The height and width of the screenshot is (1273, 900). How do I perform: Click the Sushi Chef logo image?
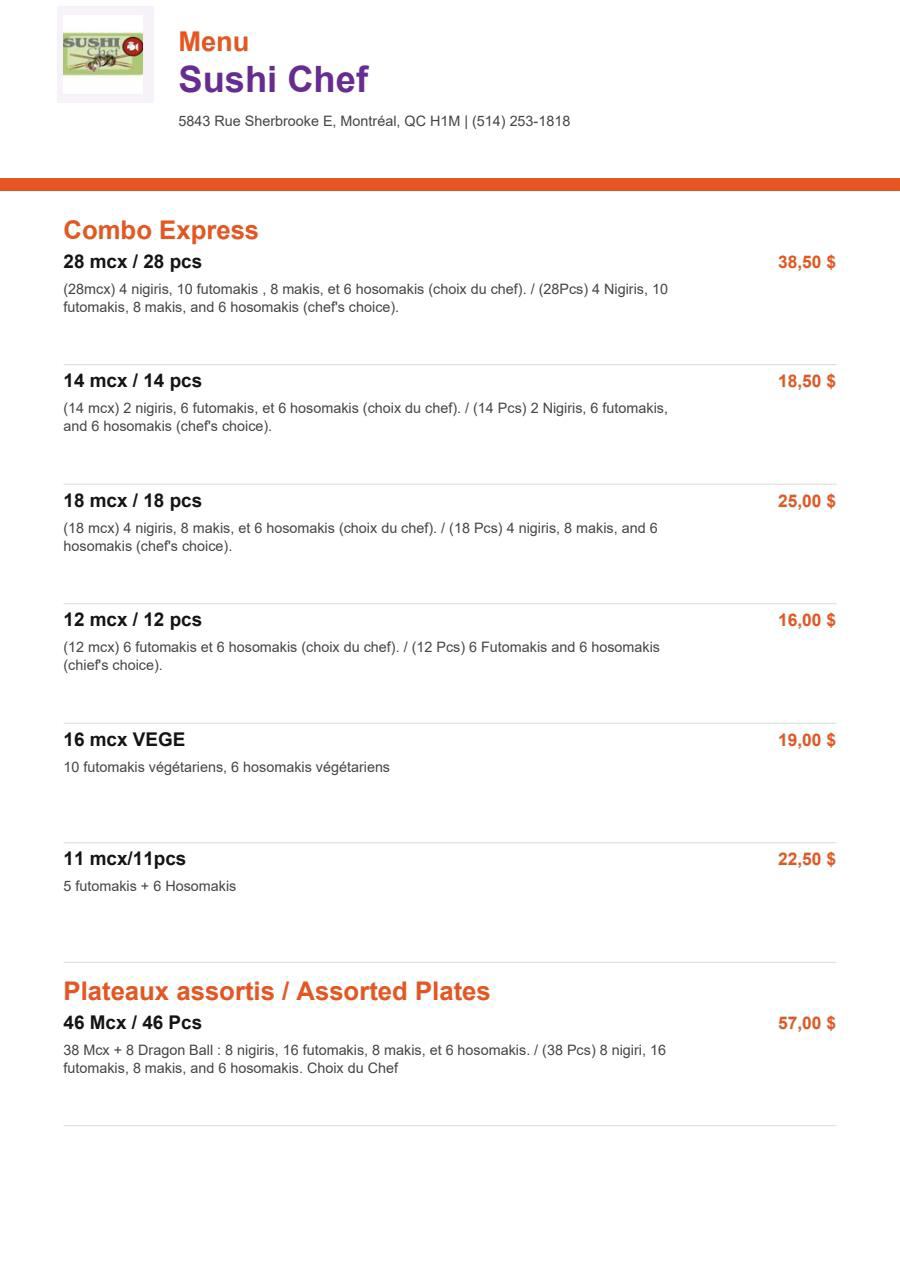105,54
